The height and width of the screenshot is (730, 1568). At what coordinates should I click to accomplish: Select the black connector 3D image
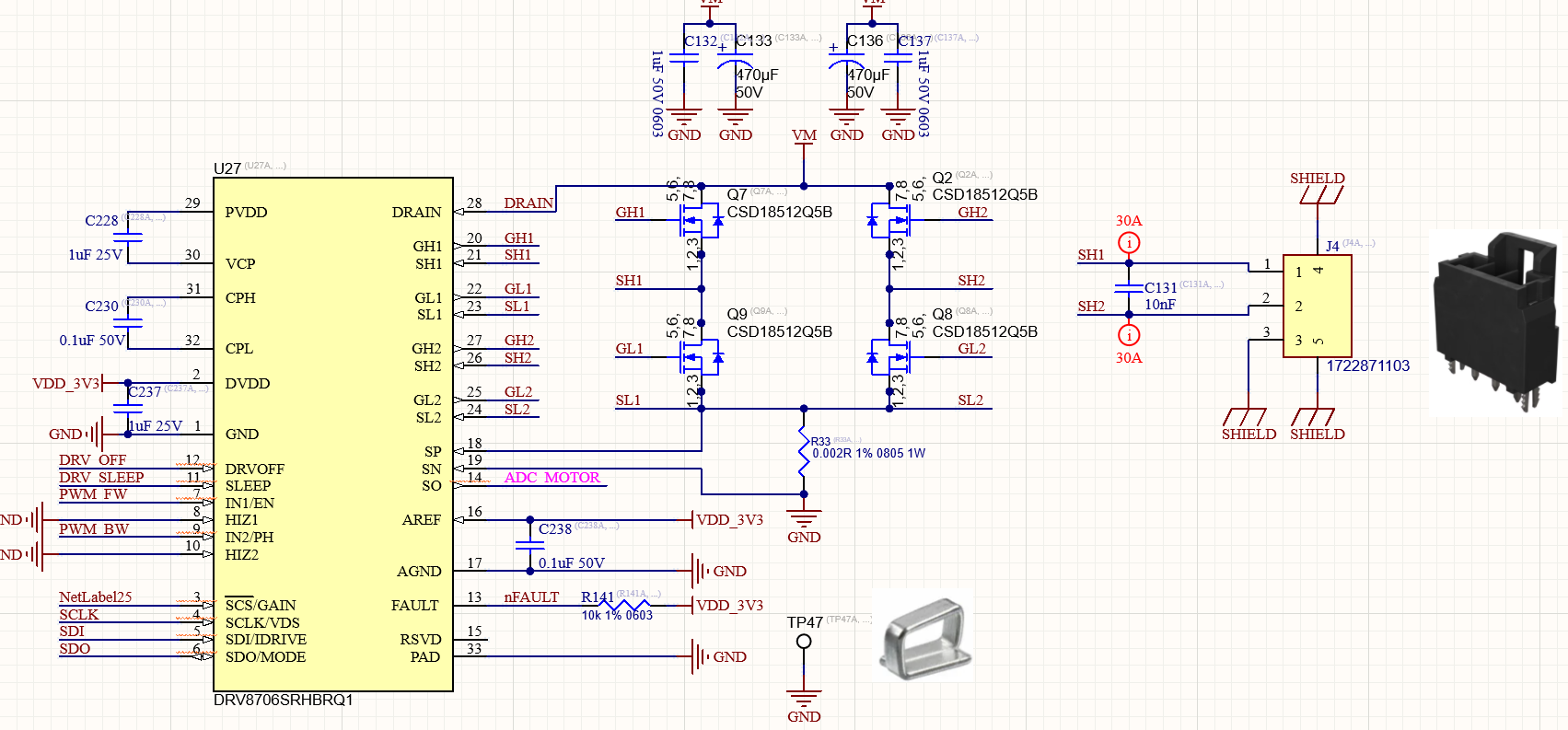(1498, 320)
